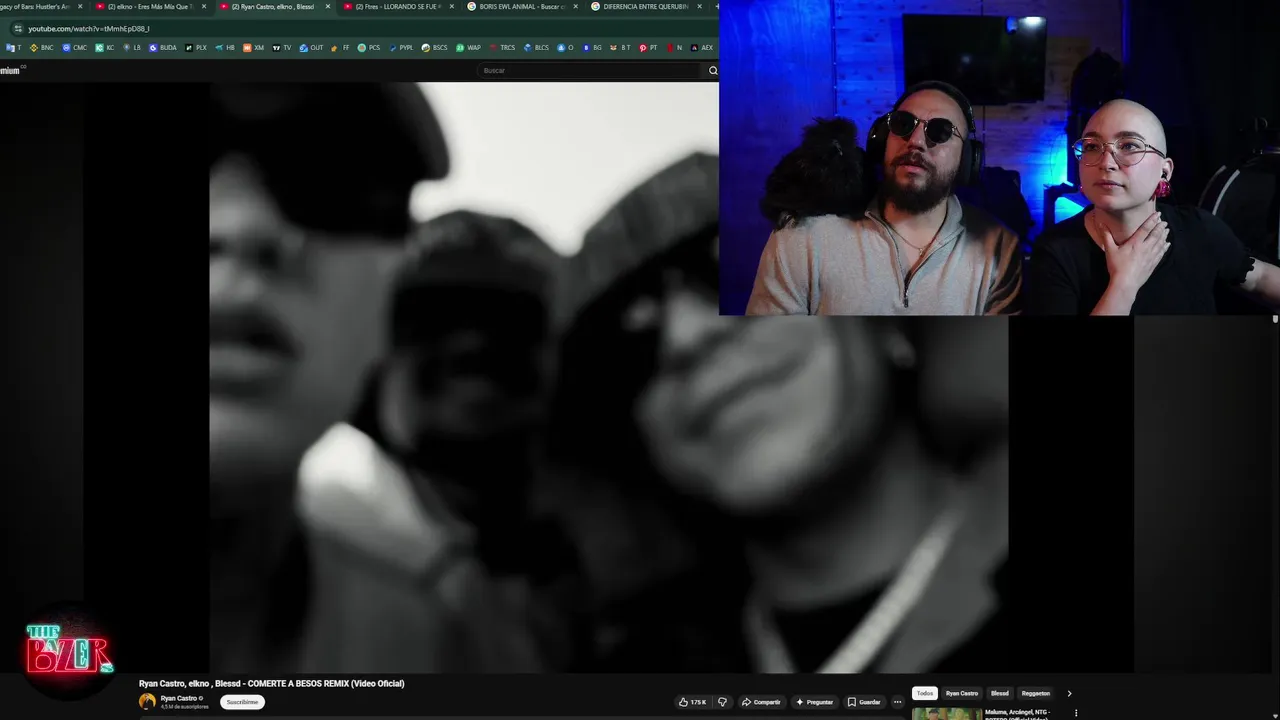Screen dimensions: 1280x720
Task: Dislike the video with thumbs-down icon
Action: [722, 702]
